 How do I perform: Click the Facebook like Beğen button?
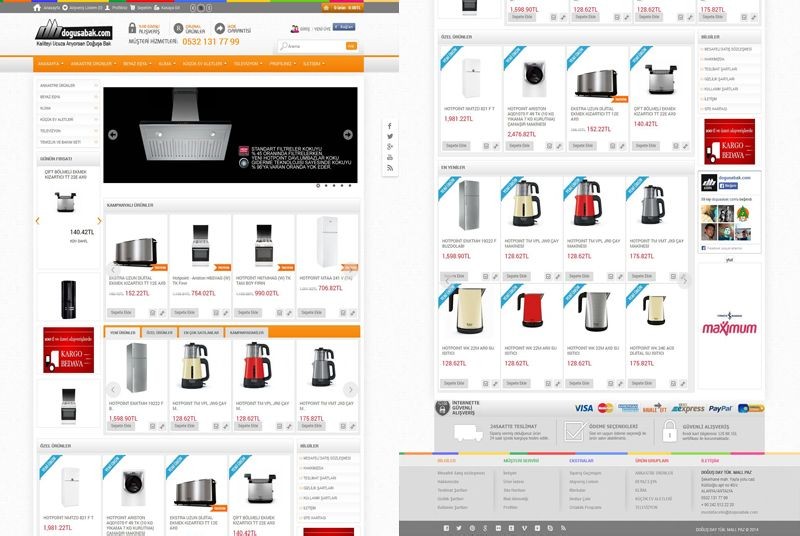click(728, 186)
